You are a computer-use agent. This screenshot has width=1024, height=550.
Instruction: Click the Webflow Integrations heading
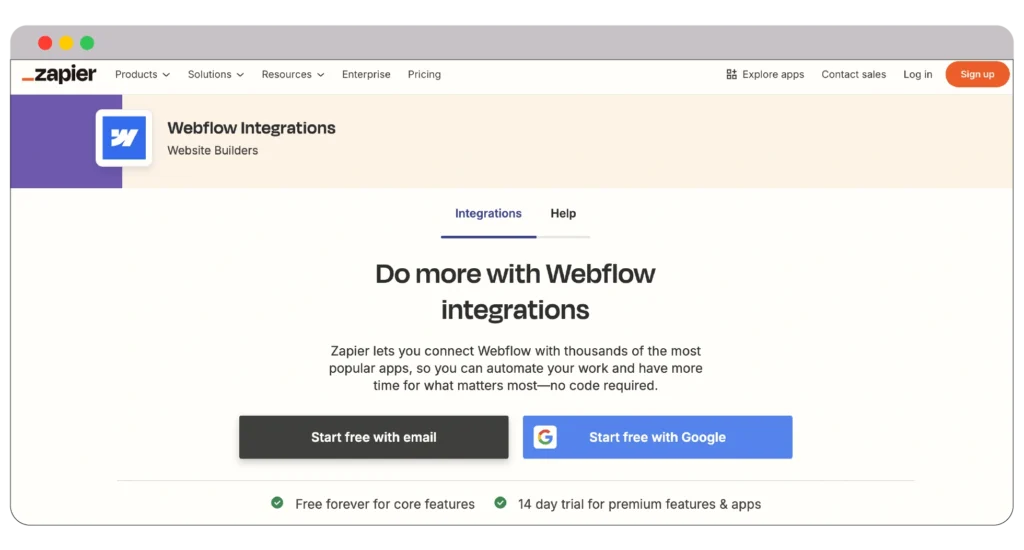(x=251, y=128)
